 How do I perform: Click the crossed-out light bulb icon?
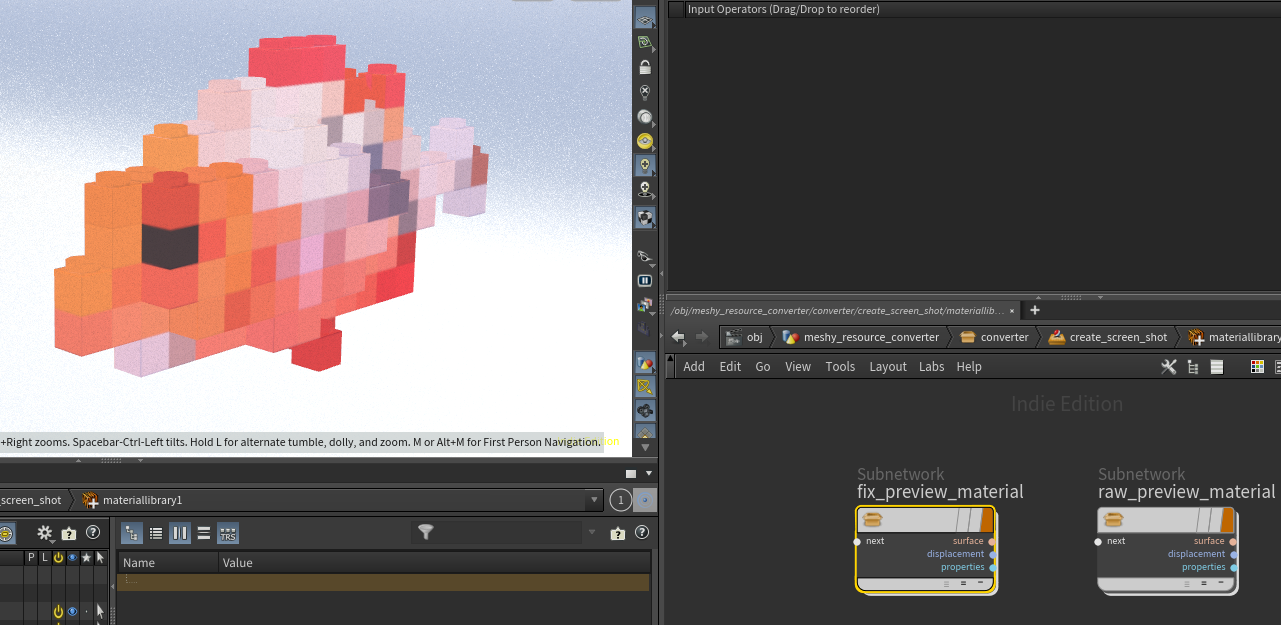tap(645, 92)
